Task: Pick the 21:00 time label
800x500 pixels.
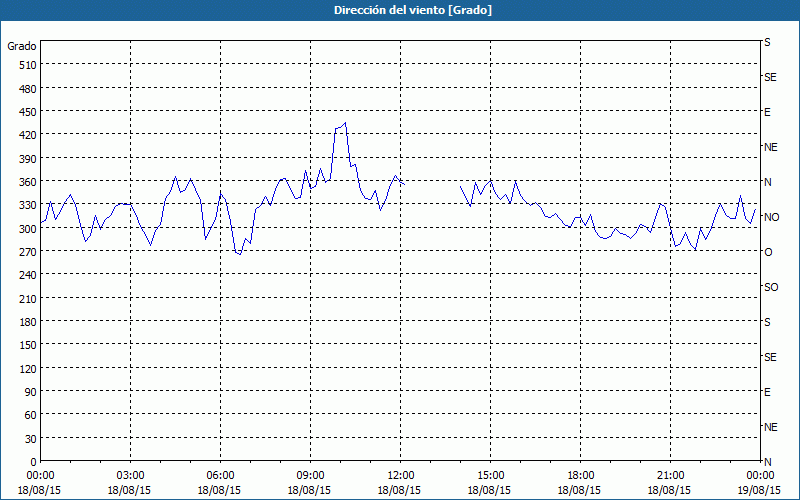Action: click(x=670, y=476)
